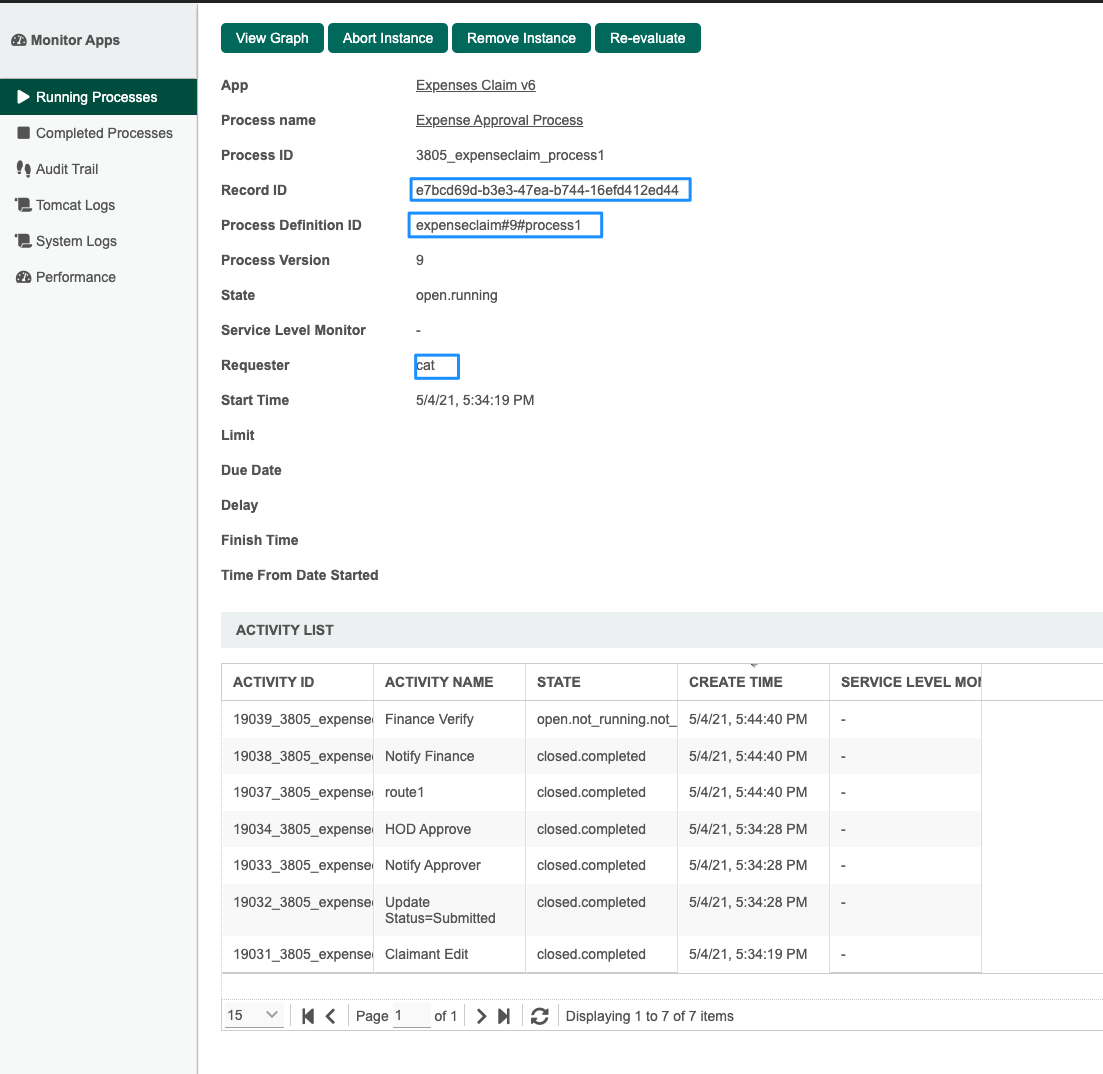Click the Performance gauge icon
This screenshot has width=1103, height=1074.
click(x=23, y=277)
